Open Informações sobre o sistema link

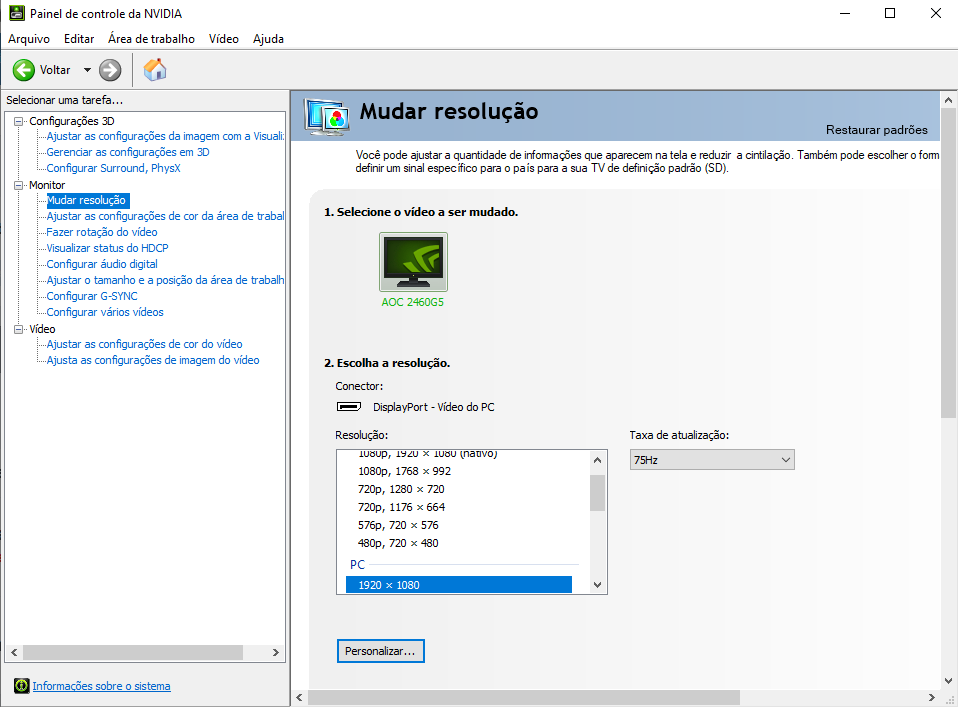click(102, 686)
